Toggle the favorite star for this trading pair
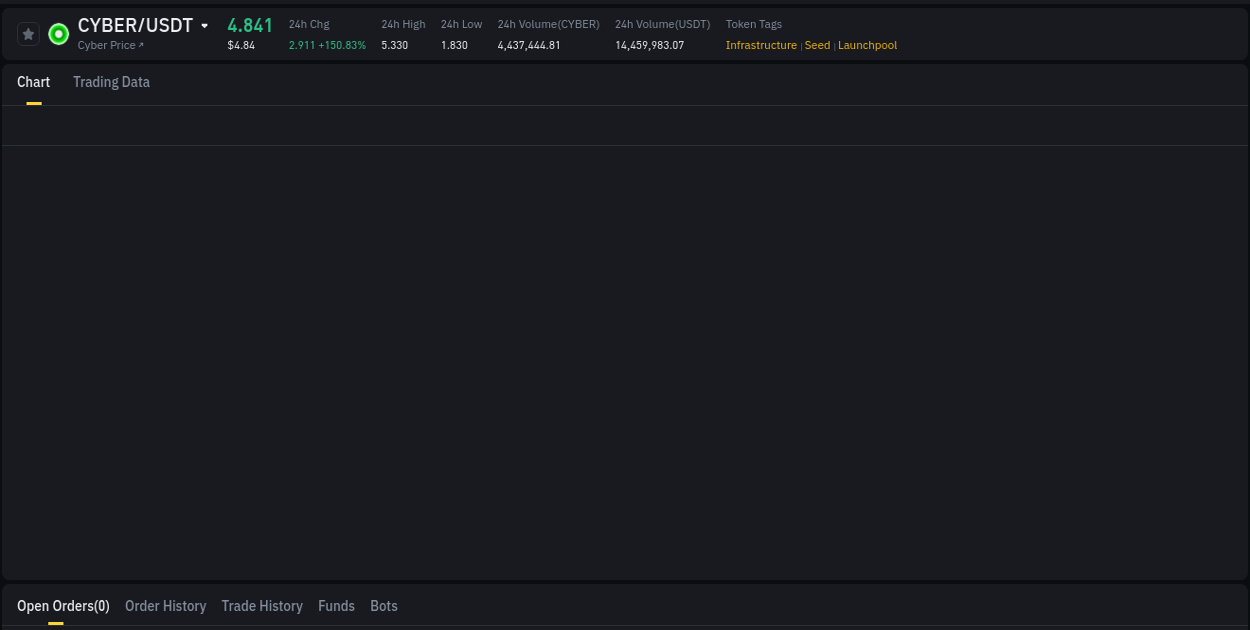The width and height of the screenshot is (1250, 630). pyautogui.click(x=28, y=33)
